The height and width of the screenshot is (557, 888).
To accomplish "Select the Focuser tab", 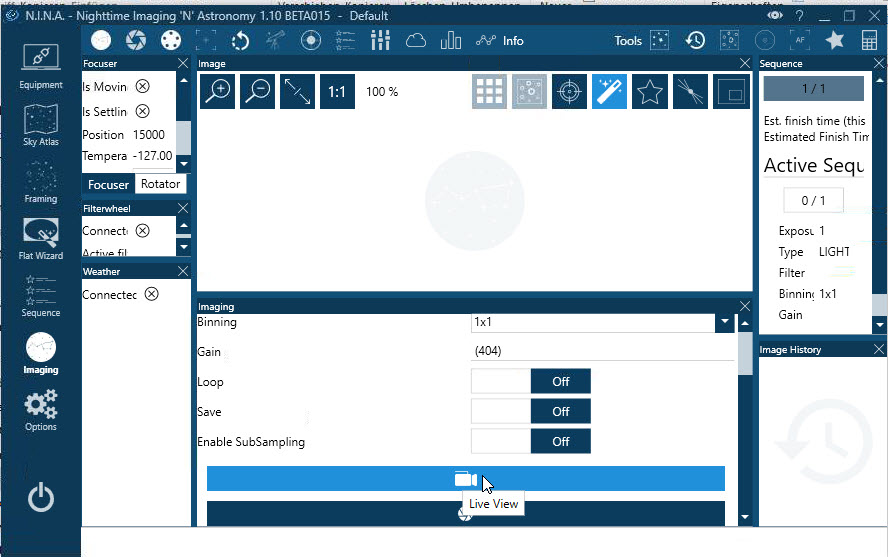I will click(x=108, y=184).
